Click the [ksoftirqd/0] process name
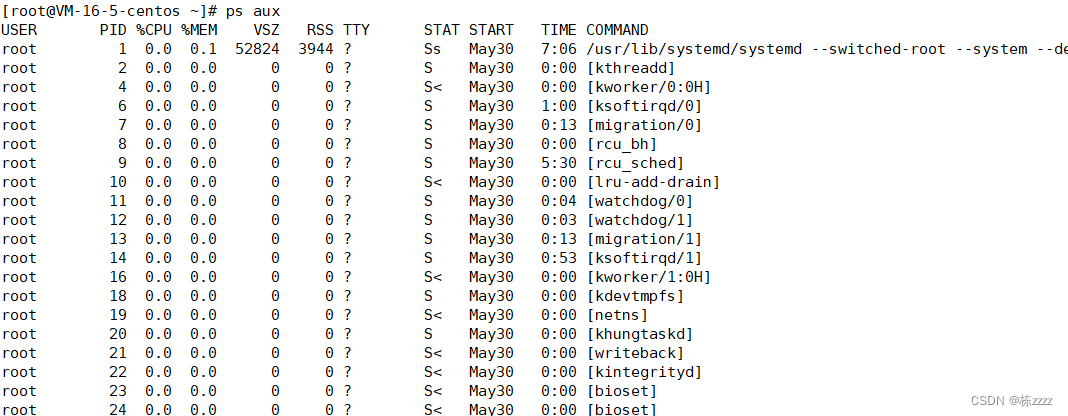 point(644,106)
